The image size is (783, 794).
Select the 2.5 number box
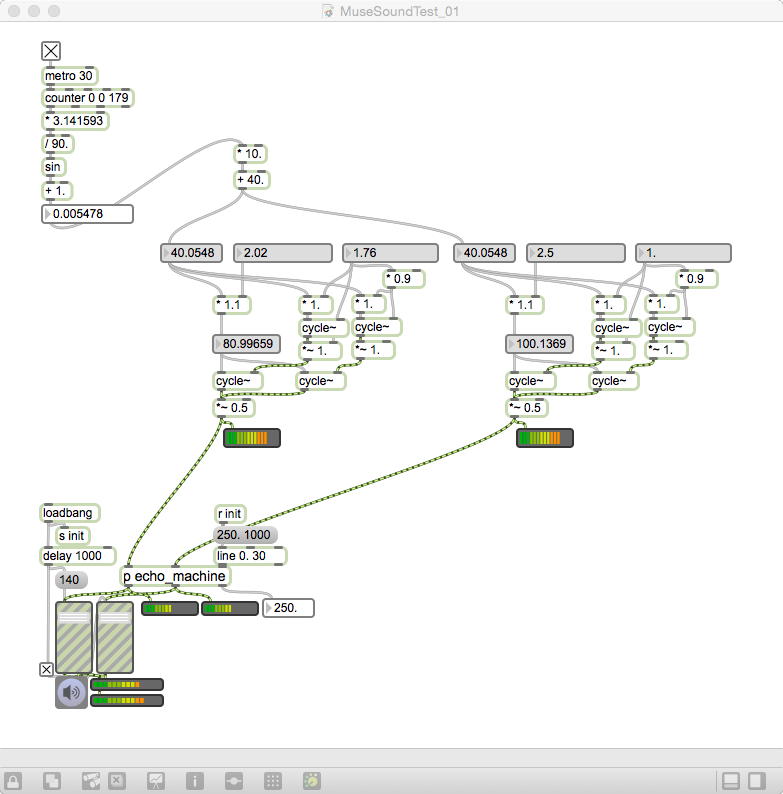click(576, 253)
